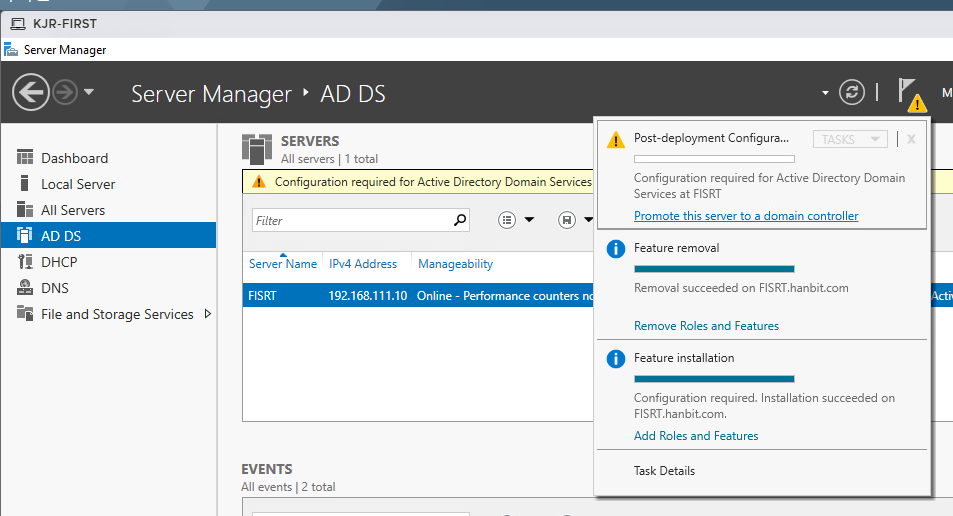The image size is (953, 516).
Task: Sort by the Server Name column
Action: coord(283,264)
